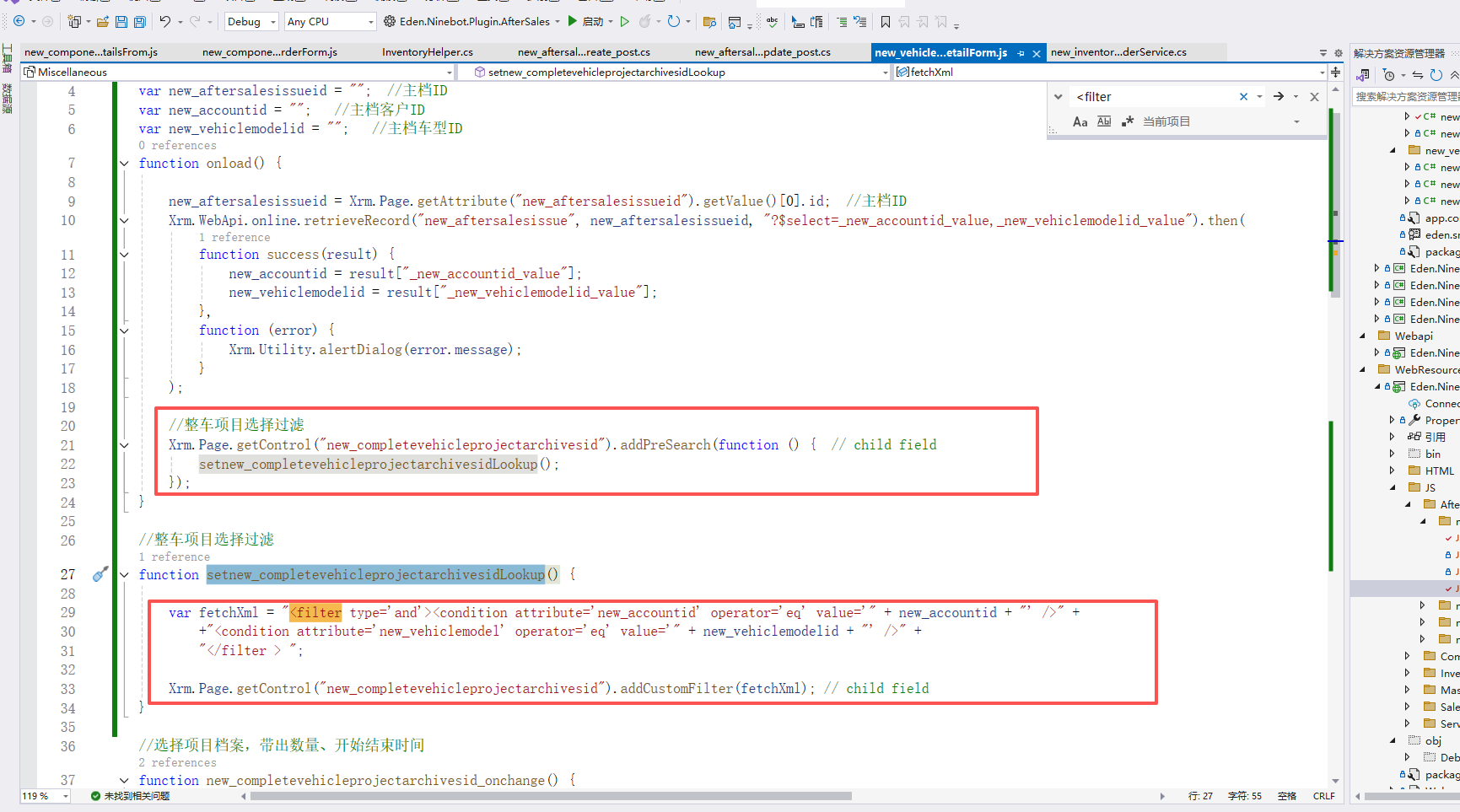Click the file explorer folder icon in toolbar
Viewport: 1460px width, 812px height.
coord(709,22)
